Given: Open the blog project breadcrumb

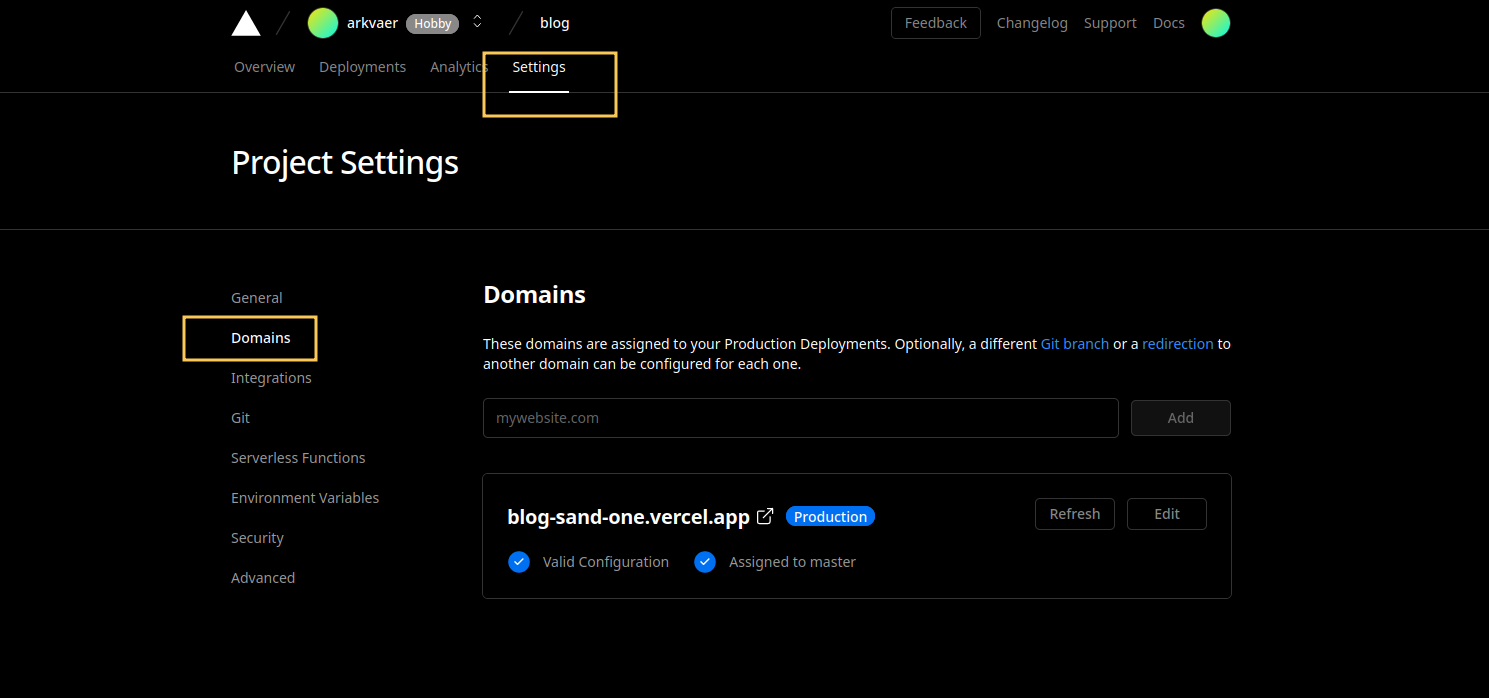Looking at the screenshot, I should click(555, 23).
